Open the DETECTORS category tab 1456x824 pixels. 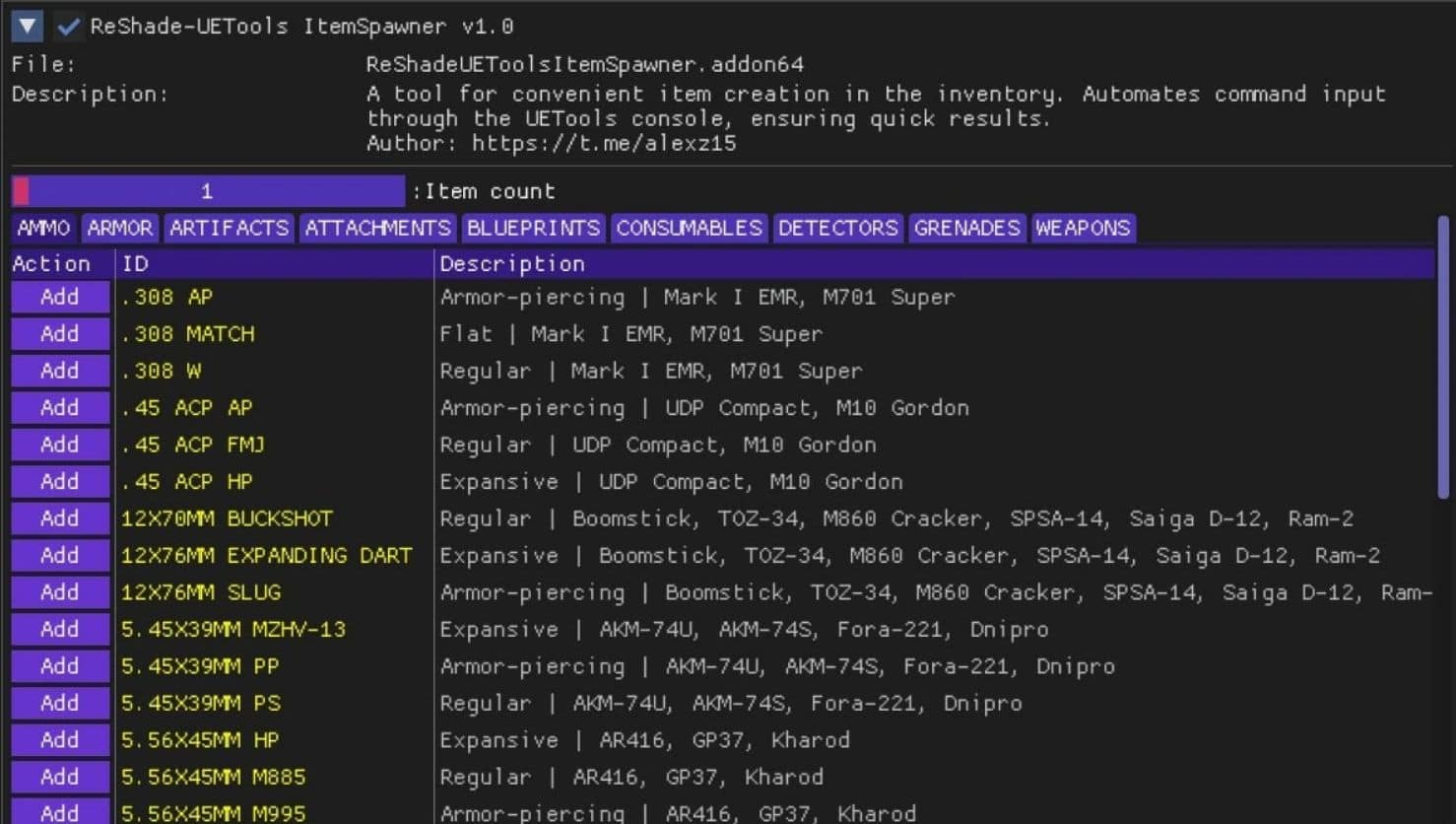[x=837, y=229]
